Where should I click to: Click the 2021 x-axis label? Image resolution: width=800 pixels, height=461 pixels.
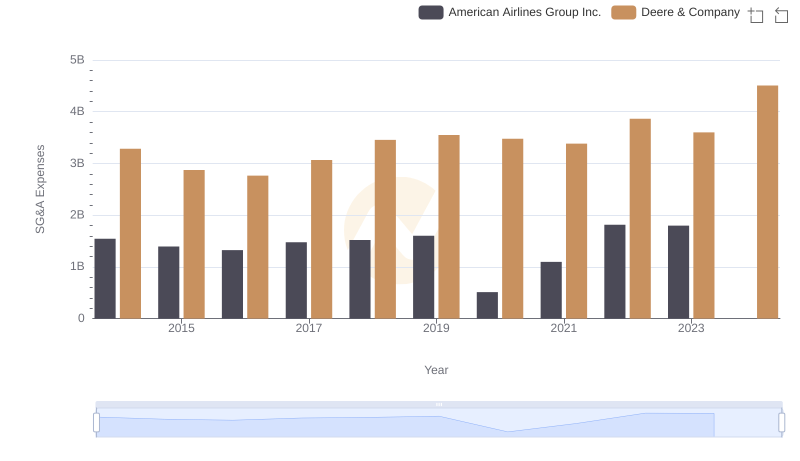[x=564, y=328]
